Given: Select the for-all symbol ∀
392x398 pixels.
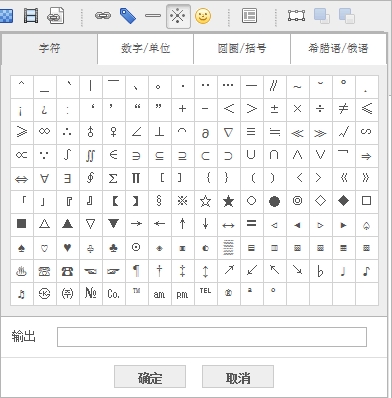Looking at the screenshot, I should [x=44, y=178].
